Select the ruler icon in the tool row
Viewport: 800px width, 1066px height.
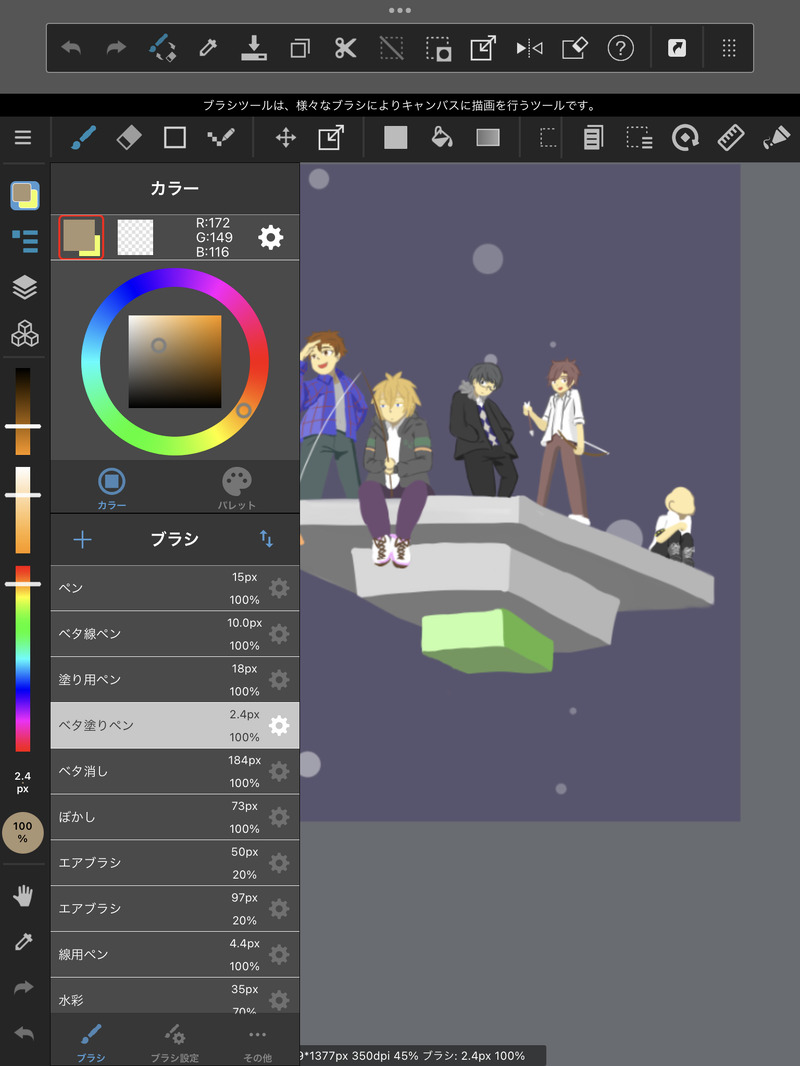click(x=731, y=137)
